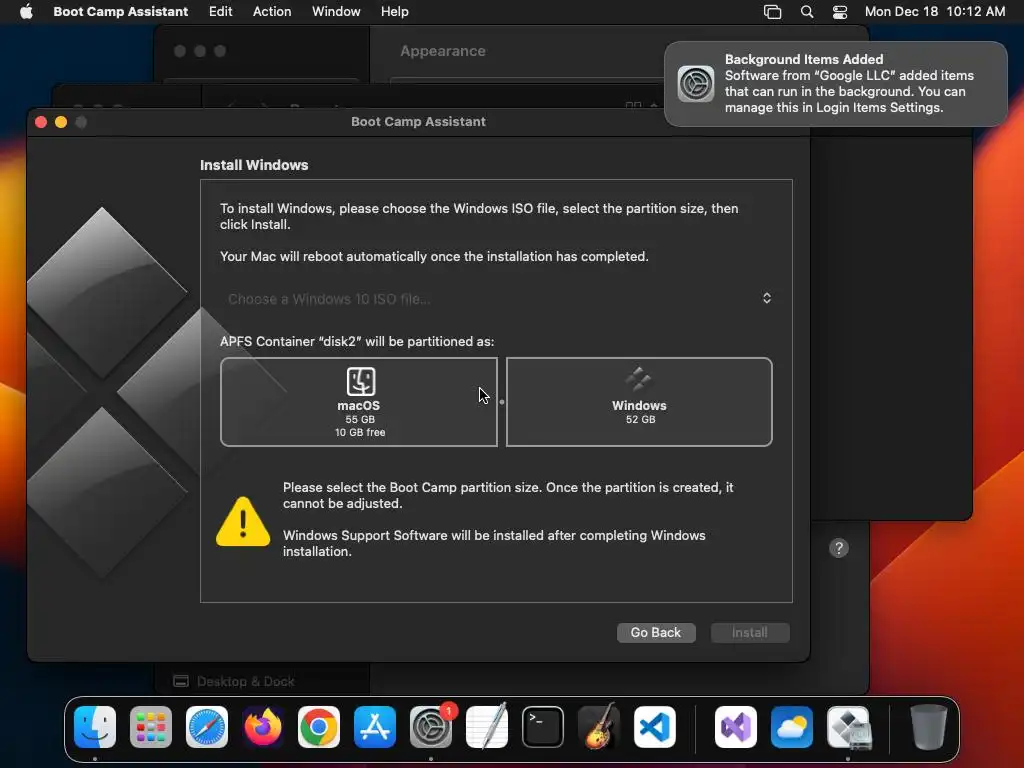The height and width of the screenshot is (768, 1024).
Task: Click the Background Items Added notification
Action: tap(836, 84)
